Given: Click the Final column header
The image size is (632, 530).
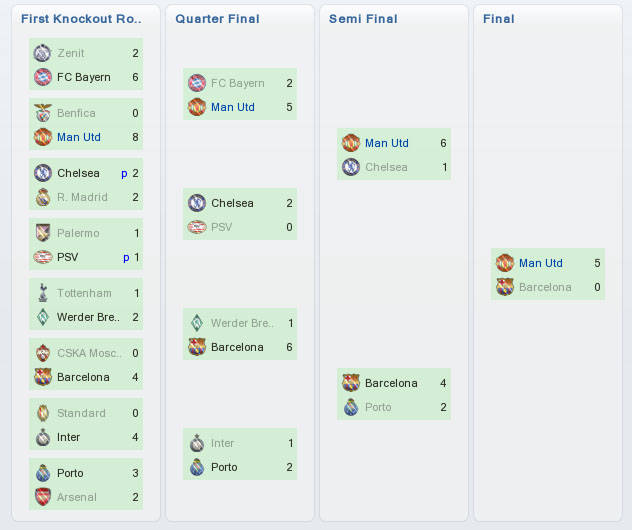Looking at the screenshot, I should click(x=499, y=19).
